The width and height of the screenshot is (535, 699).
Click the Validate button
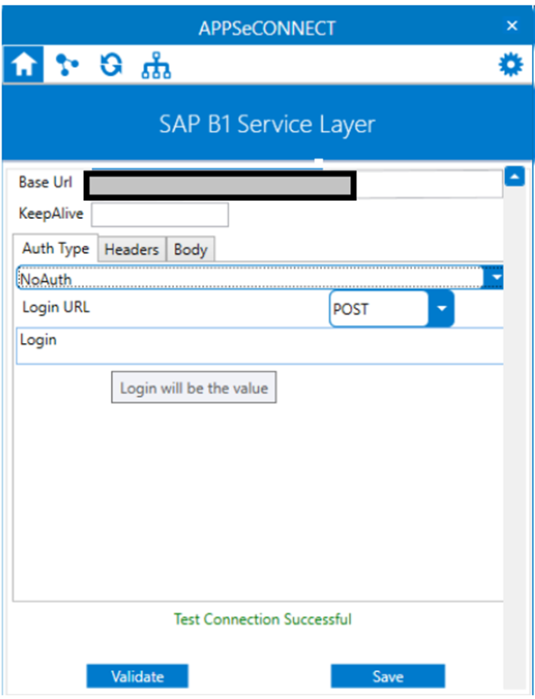[x=137, y=676]
